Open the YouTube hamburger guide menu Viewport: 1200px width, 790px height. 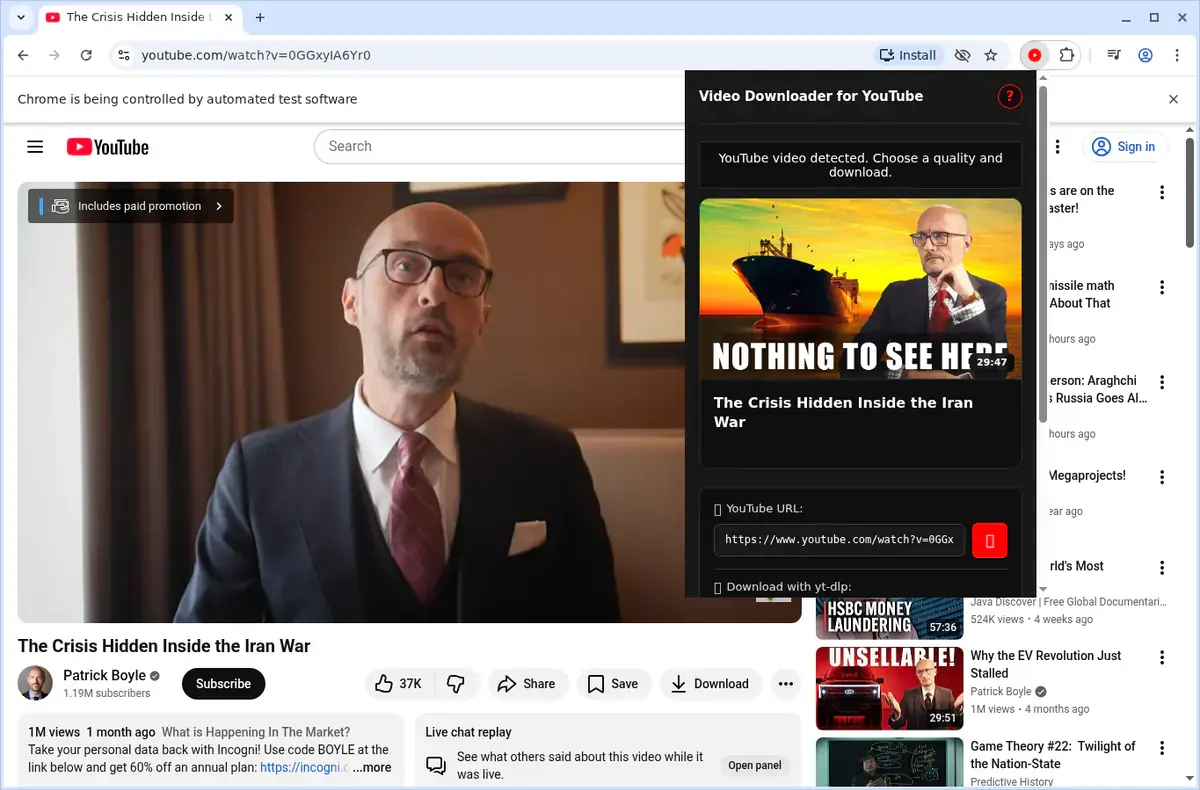pos(35,147)
